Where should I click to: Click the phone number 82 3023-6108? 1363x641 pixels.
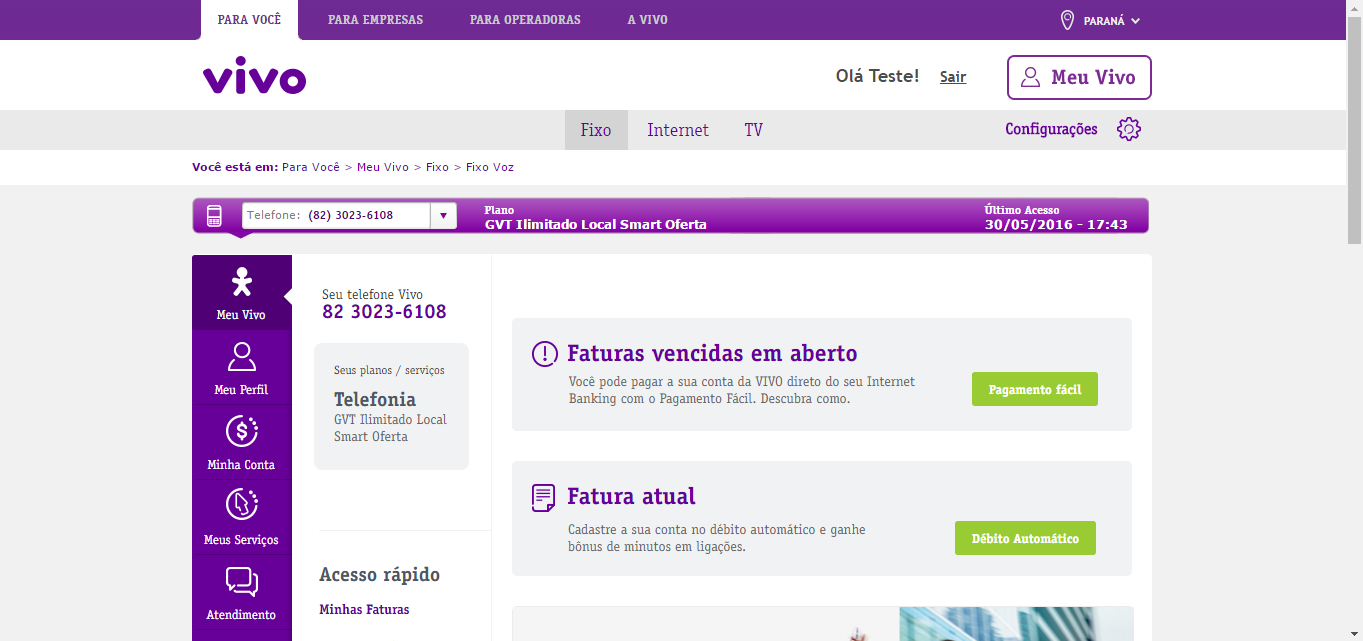tap(384, 312)
